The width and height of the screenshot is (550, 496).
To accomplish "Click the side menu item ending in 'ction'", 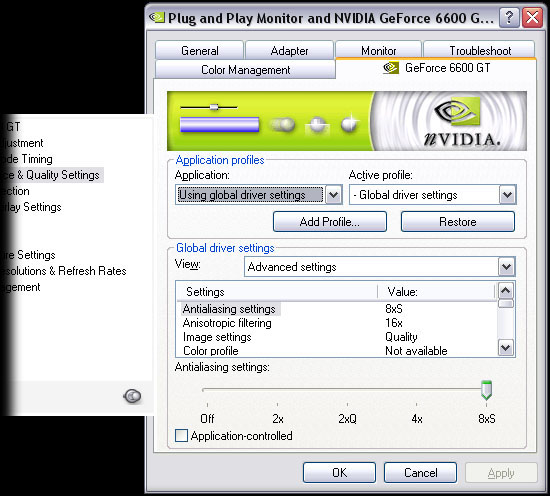I will 15,191.
